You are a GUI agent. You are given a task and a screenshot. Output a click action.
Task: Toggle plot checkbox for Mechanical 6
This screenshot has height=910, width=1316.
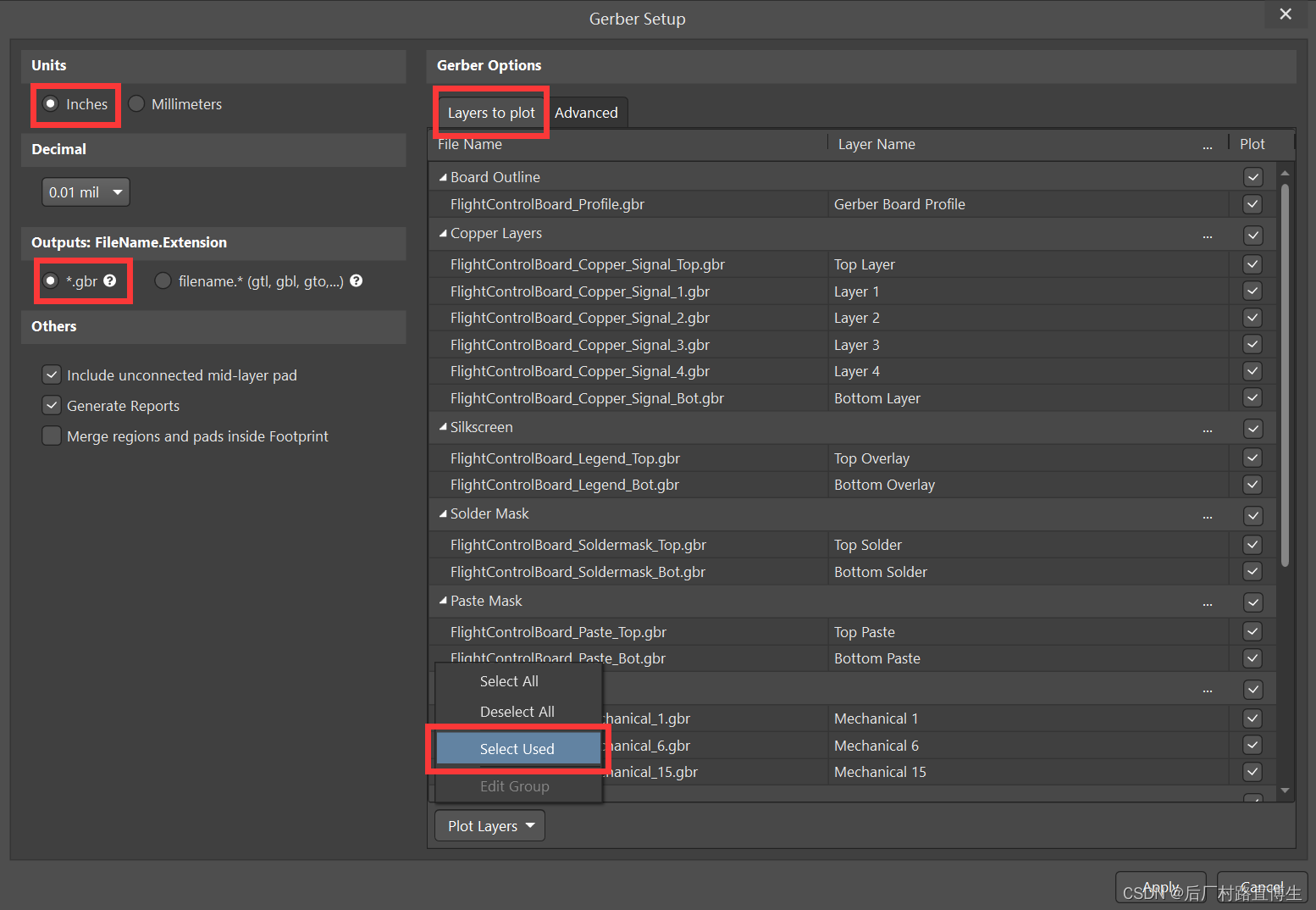coord(1253,745)
